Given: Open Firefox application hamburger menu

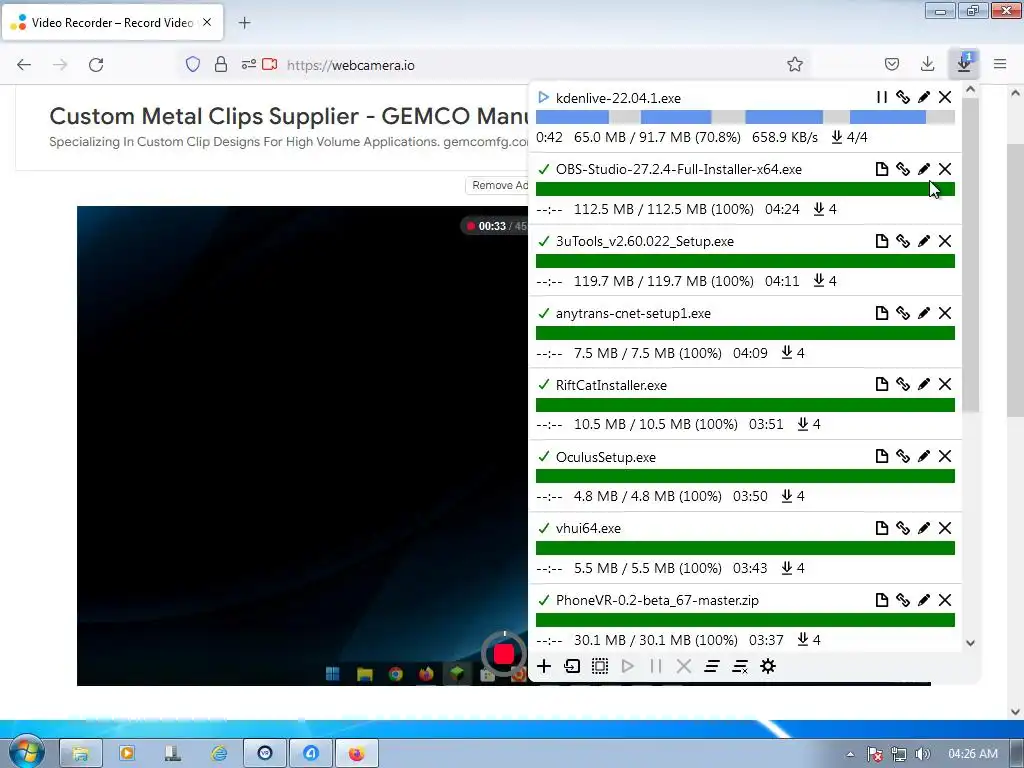Looking at the screenshot, I should click(x=1000, y=64).
